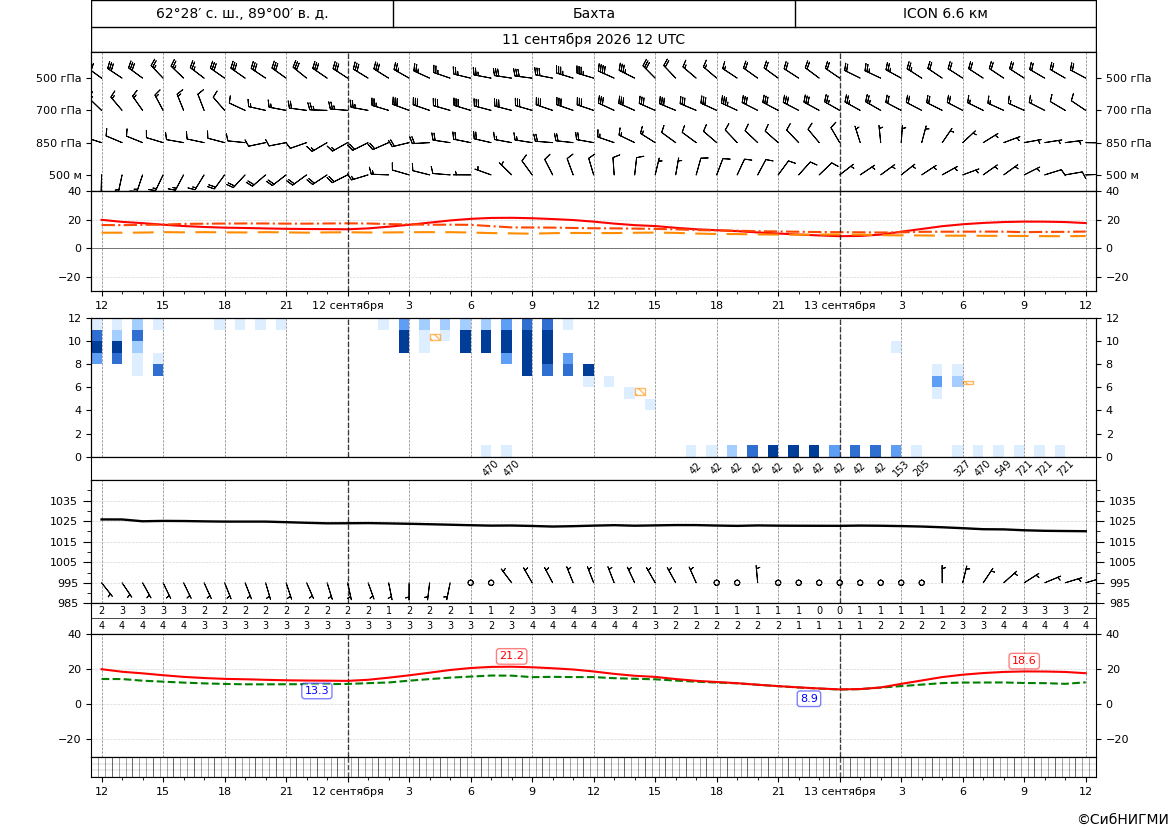Open the ©СибНИГМИ copyright credit
Image resolution: width=1169 pixels, height=827 pixels.
(x=1123, y=819)
